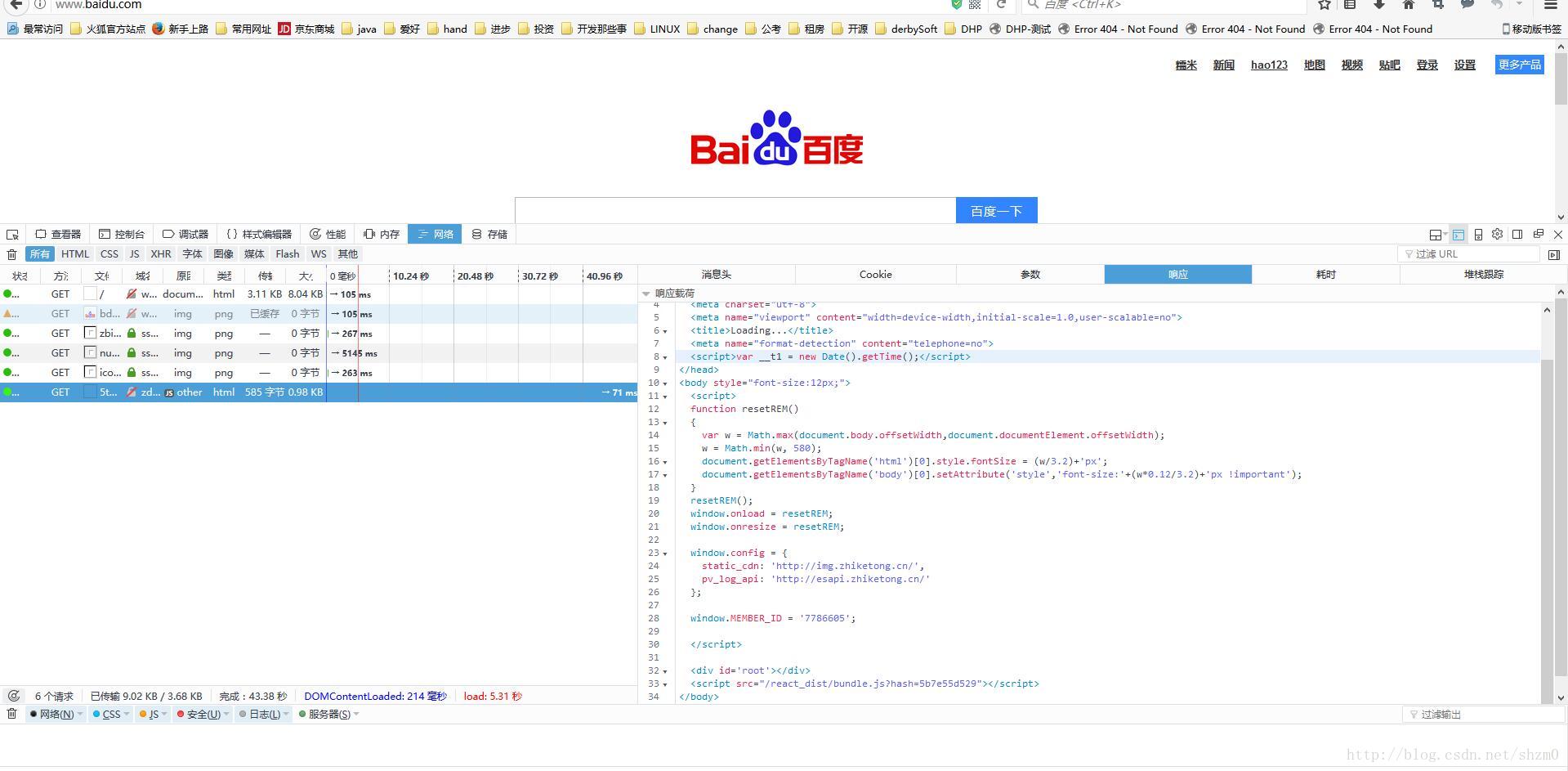The width and height of the screenshot is (1568, 771).
Task: Click the green shield icon in address bar
Action: coord(957,4)
